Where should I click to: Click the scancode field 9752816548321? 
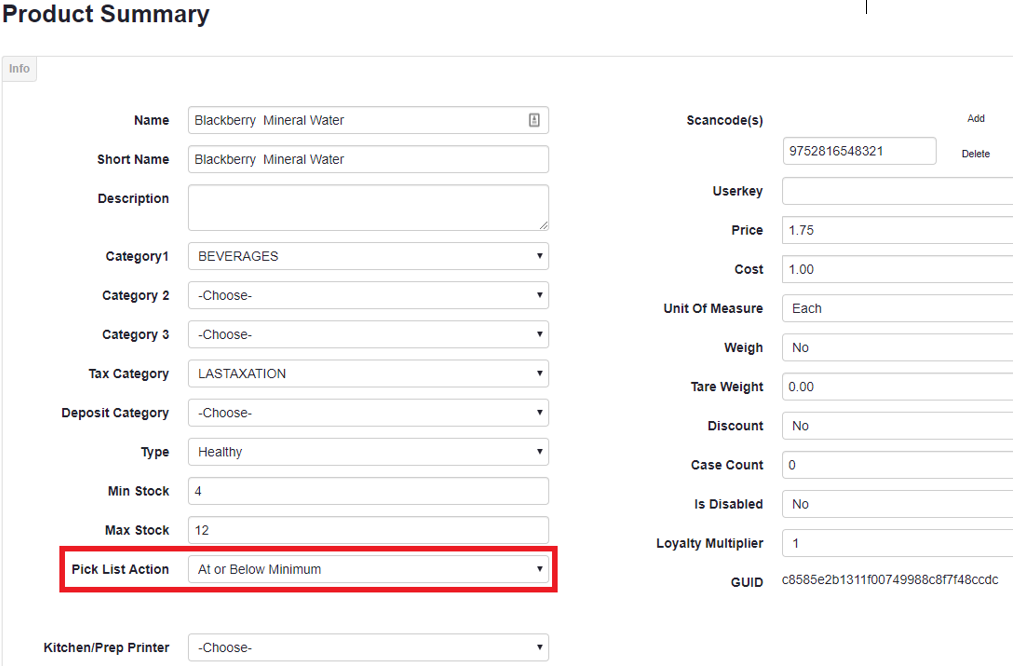click(859, 151)
